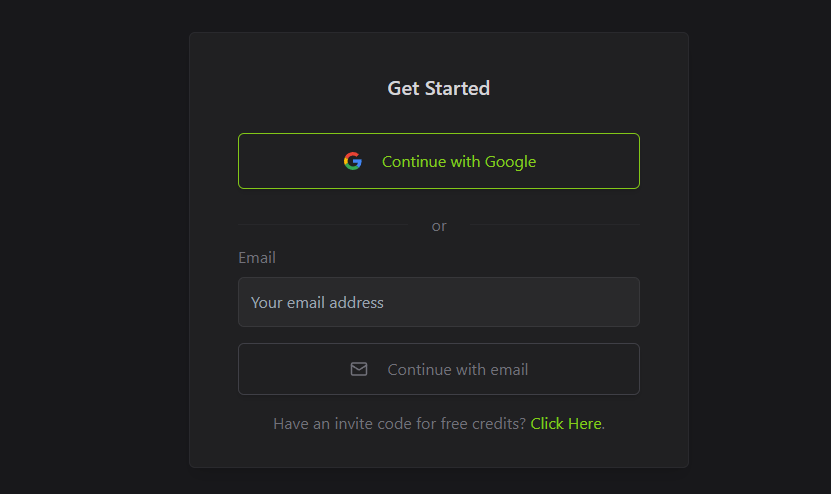Focus the "Your email address" input field
The image size is (831, 494).
pyautogui.click(x=438, y=302)
